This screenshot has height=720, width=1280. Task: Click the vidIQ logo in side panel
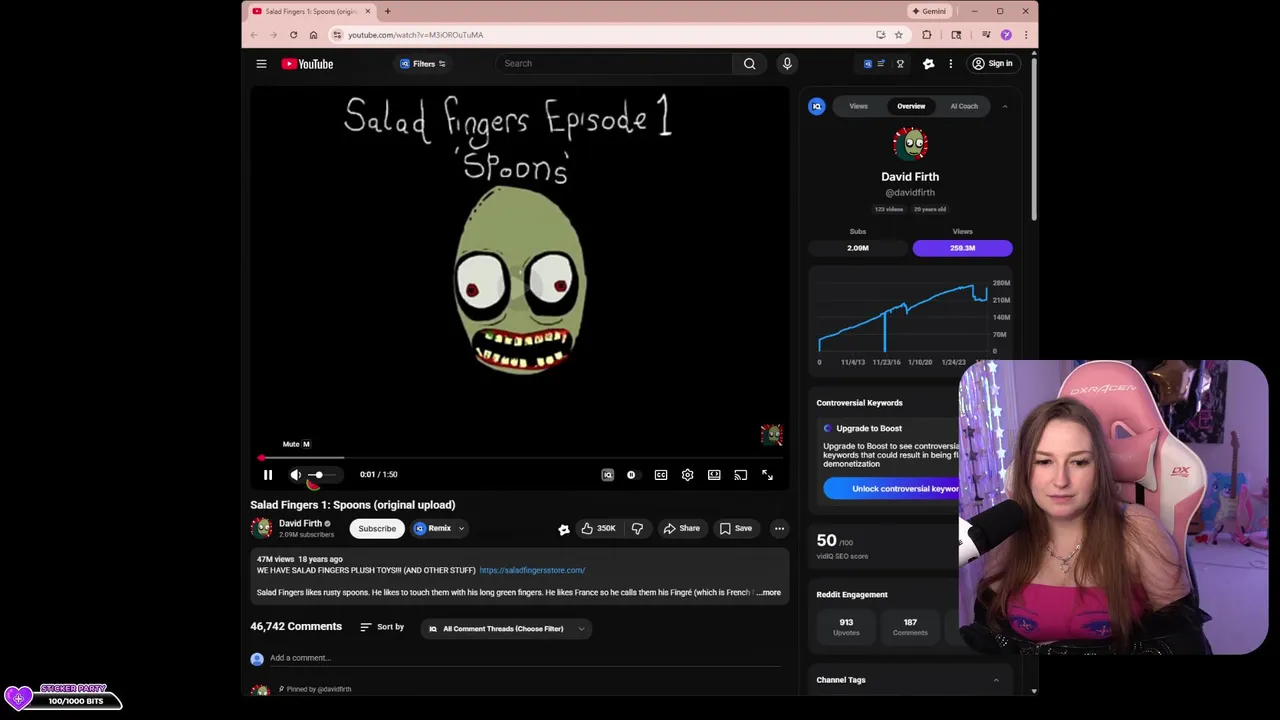pos(817,106)
